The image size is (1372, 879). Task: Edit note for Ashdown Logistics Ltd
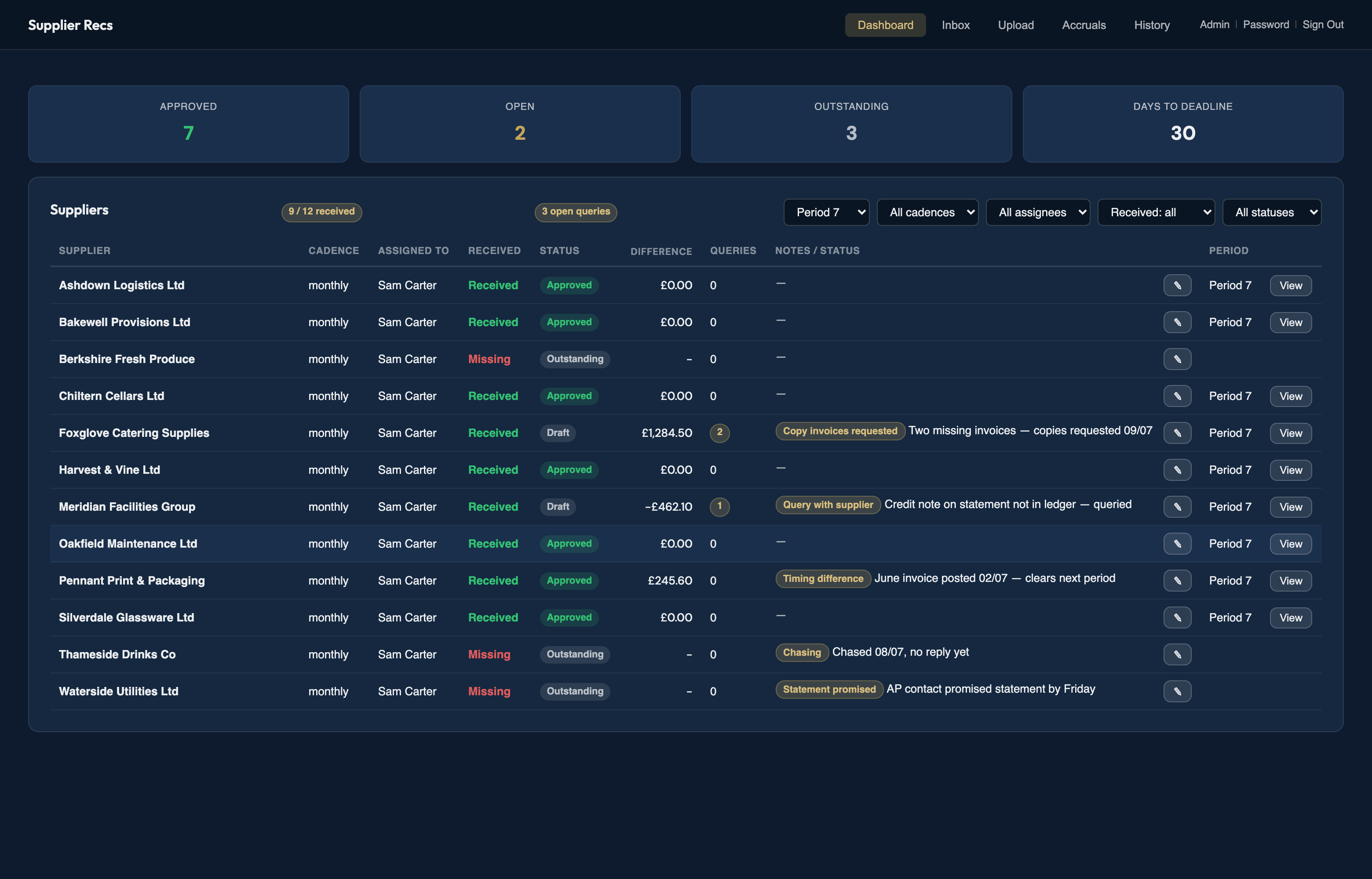click(1177, 285)
